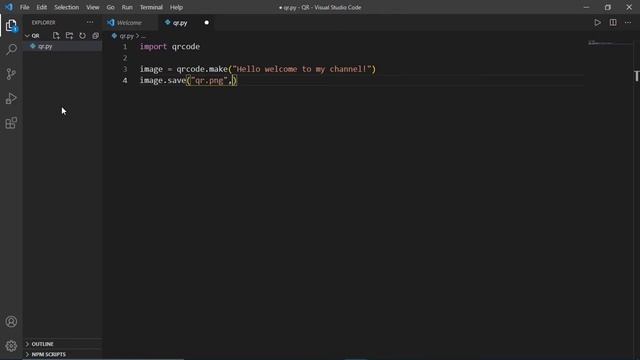The height and width of the screenshot is (360, 640).
Task: Expand the NPM Scripts section
Action: [45, 354]
